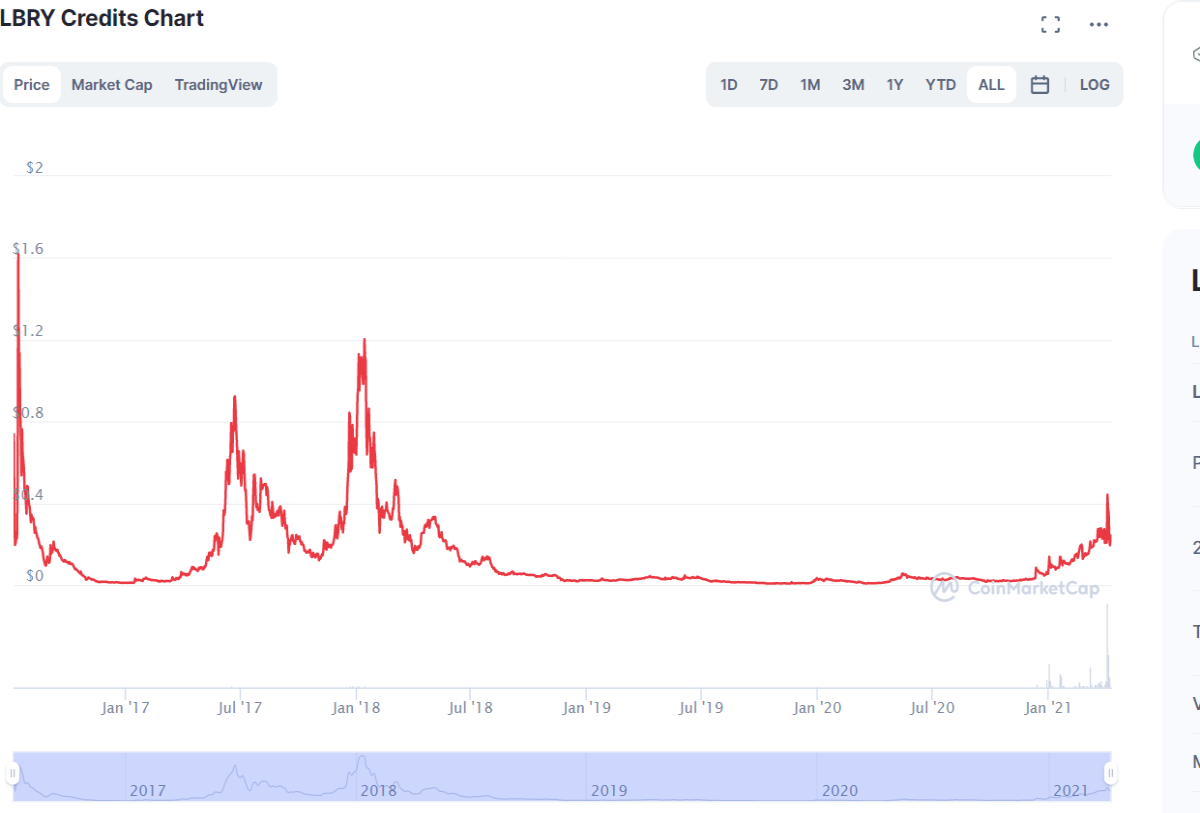The height and width of the screenshot is (813, 1200).
Task: Grab the right range navigator handle
Action: click(x=1110, y=773)
